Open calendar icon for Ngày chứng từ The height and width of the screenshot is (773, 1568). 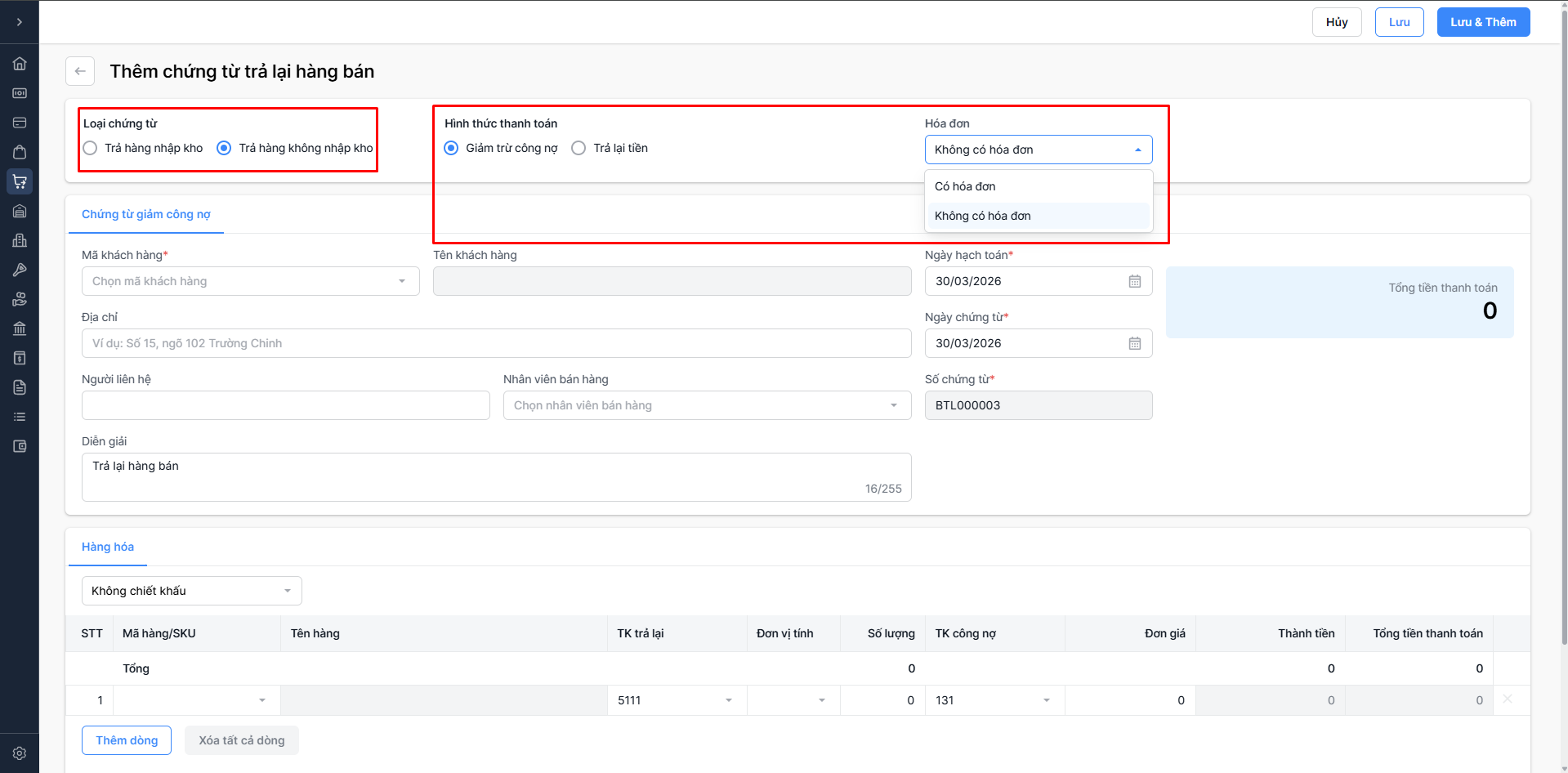1134,343
